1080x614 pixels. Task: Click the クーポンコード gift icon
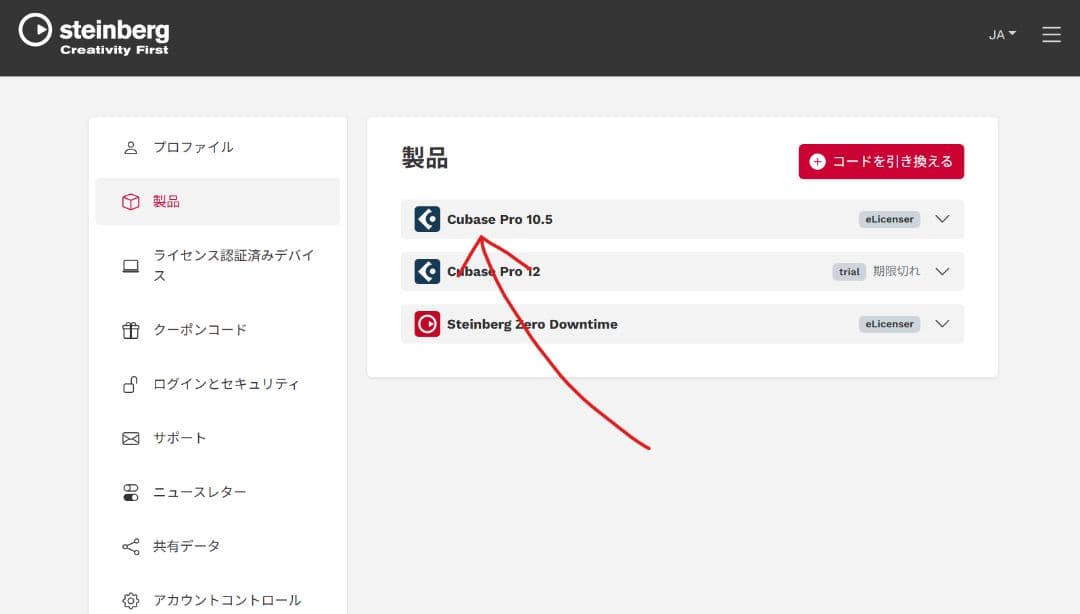(130, 330)
